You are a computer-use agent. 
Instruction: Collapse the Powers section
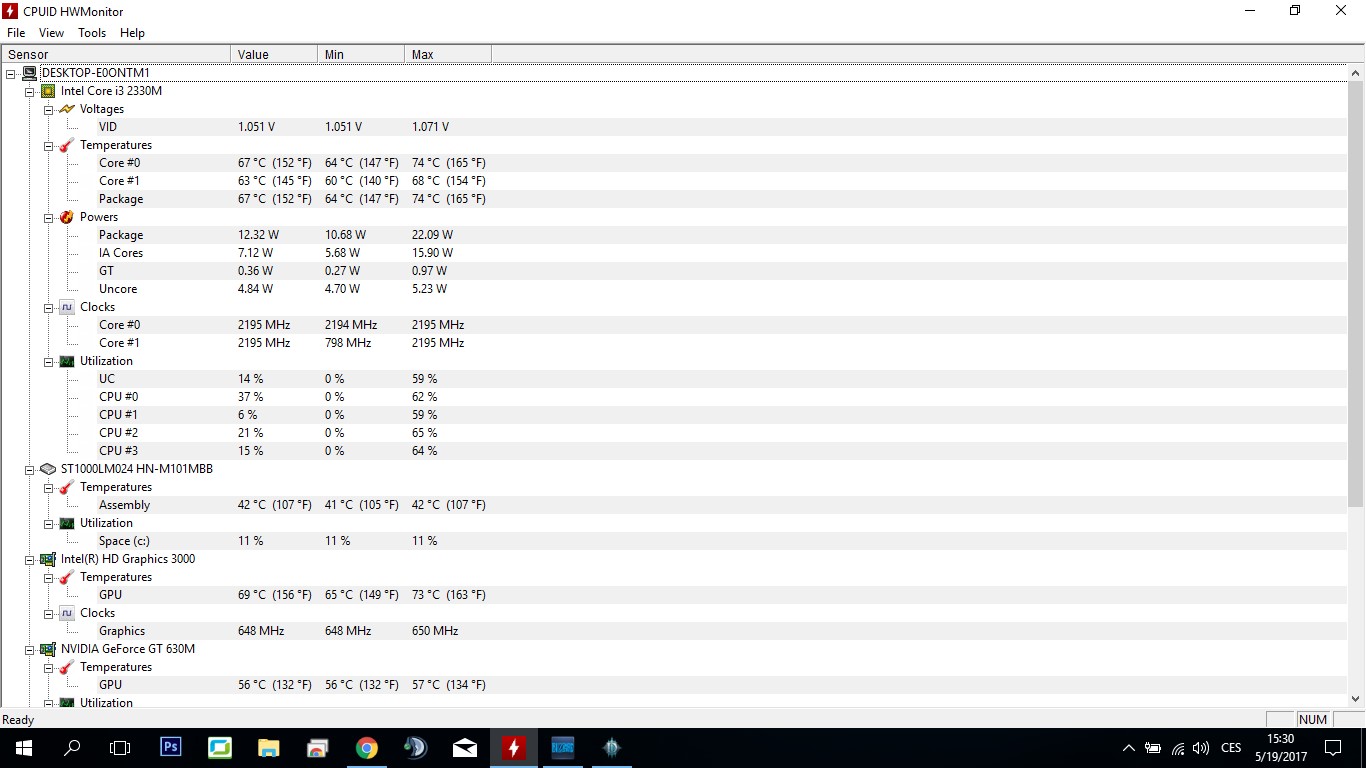48,217
